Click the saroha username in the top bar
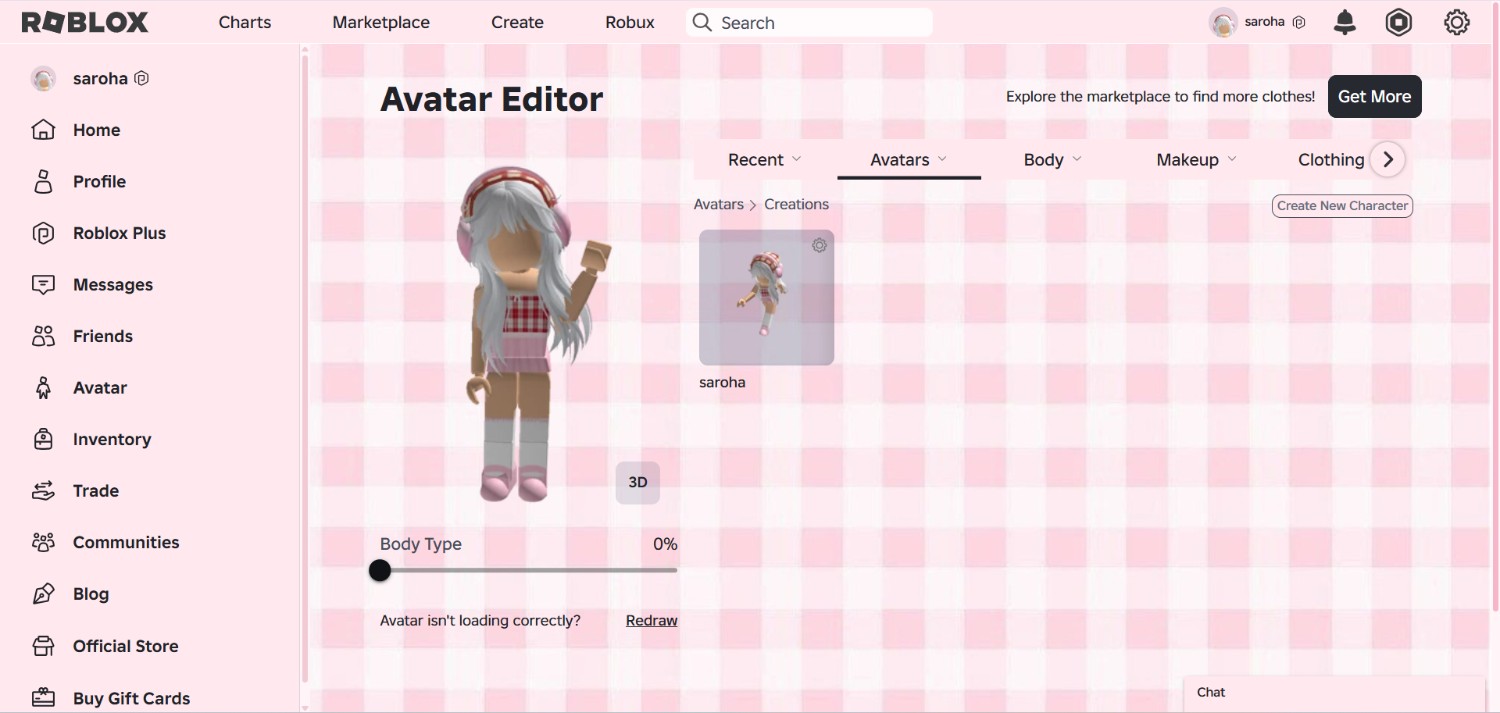 (x=1264, y=21)
